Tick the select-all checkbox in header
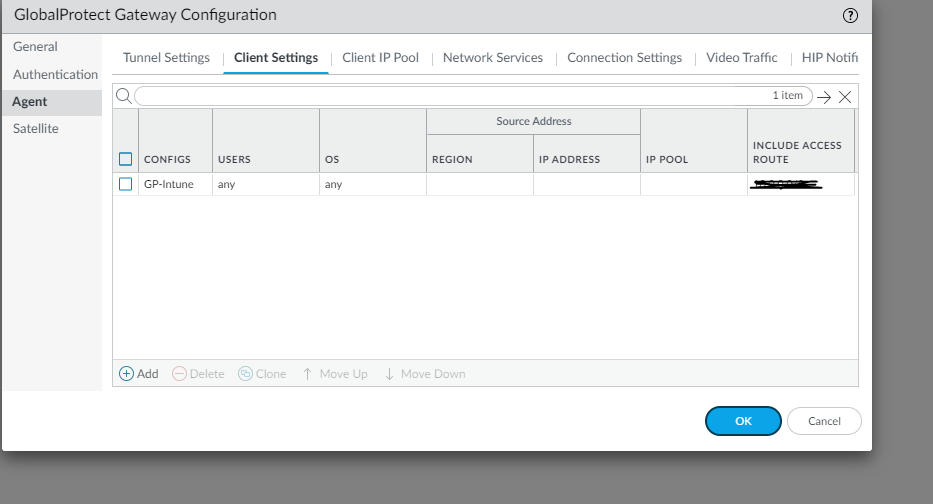This screenshot has height=504, width=933. 126,159
